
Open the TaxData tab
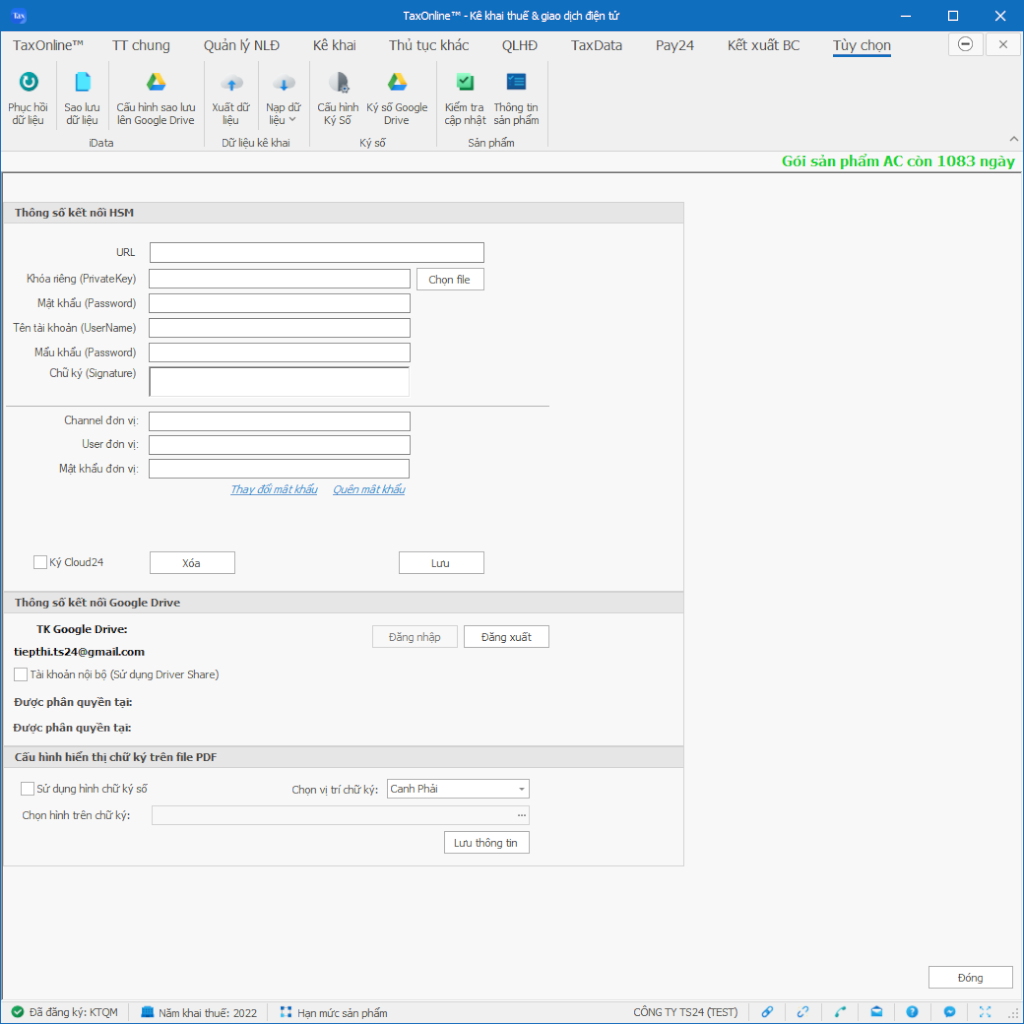[596, 45]
